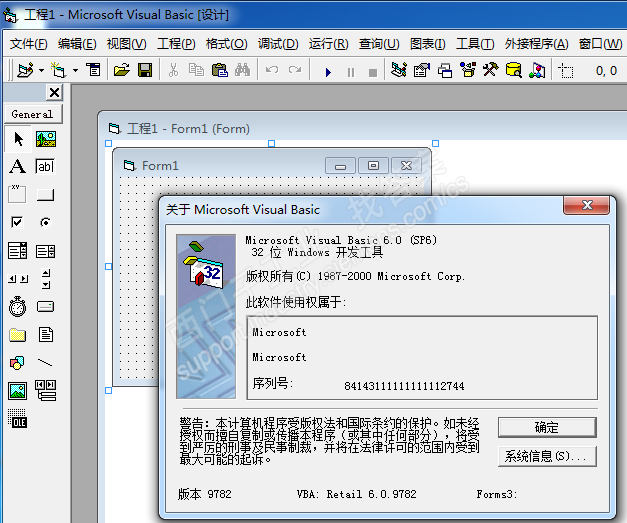Open the 格式(O) menu

point(227,44)
